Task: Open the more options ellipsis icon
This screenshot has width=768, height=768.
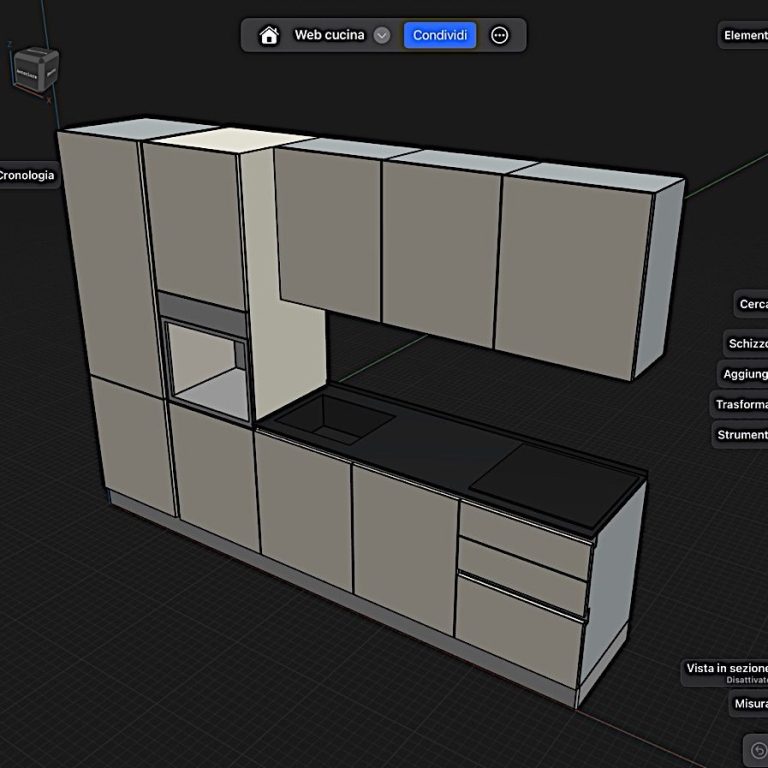Action: tap(500, 35)
